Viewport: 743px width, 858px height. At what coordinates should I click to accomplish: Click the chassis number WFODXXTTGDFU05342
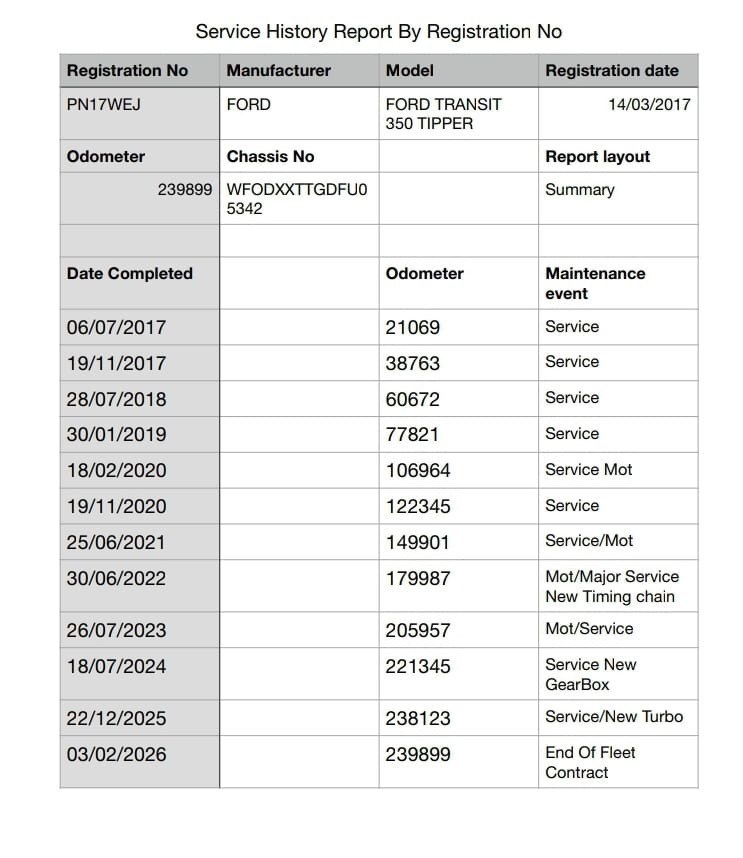297,199
